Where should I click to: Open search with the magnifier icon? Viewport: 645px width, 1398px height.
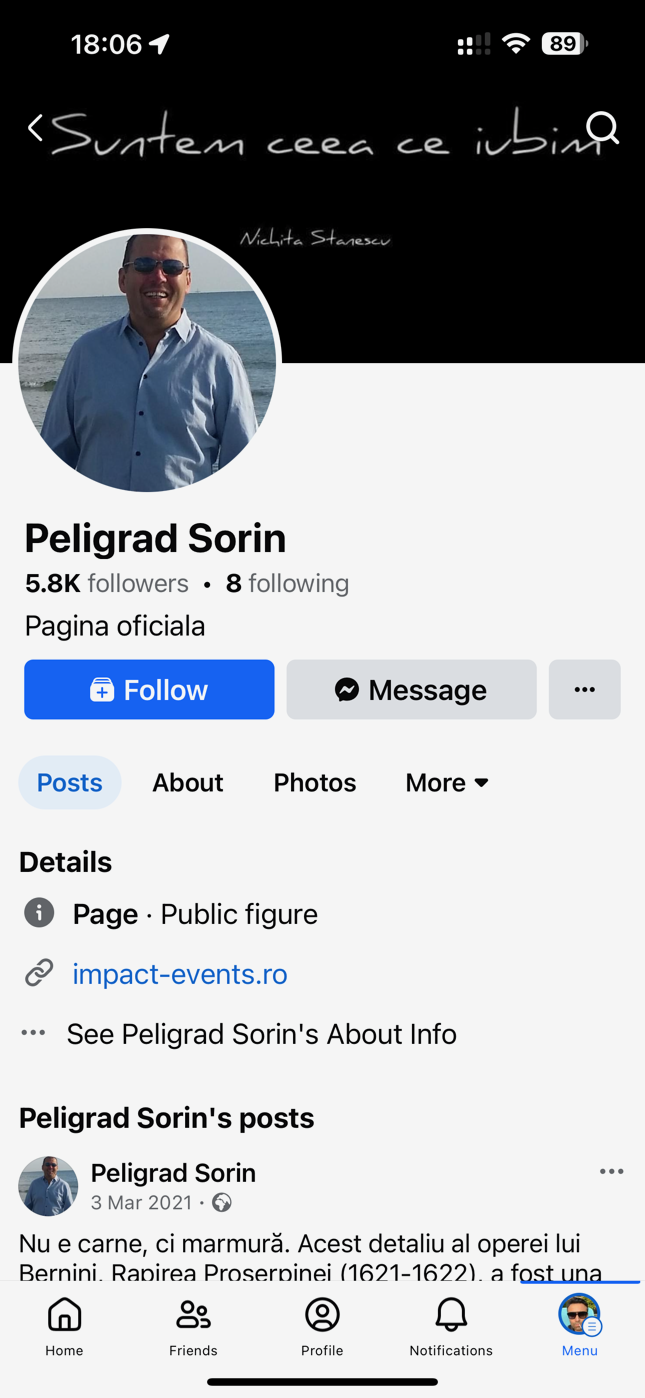603,128
